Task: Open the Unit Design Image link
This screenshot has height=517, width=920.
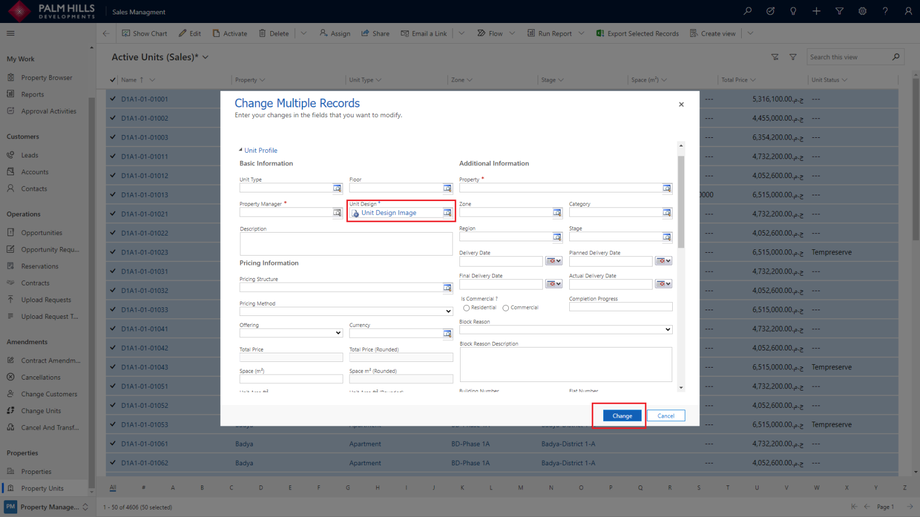Action: point(388,213)
